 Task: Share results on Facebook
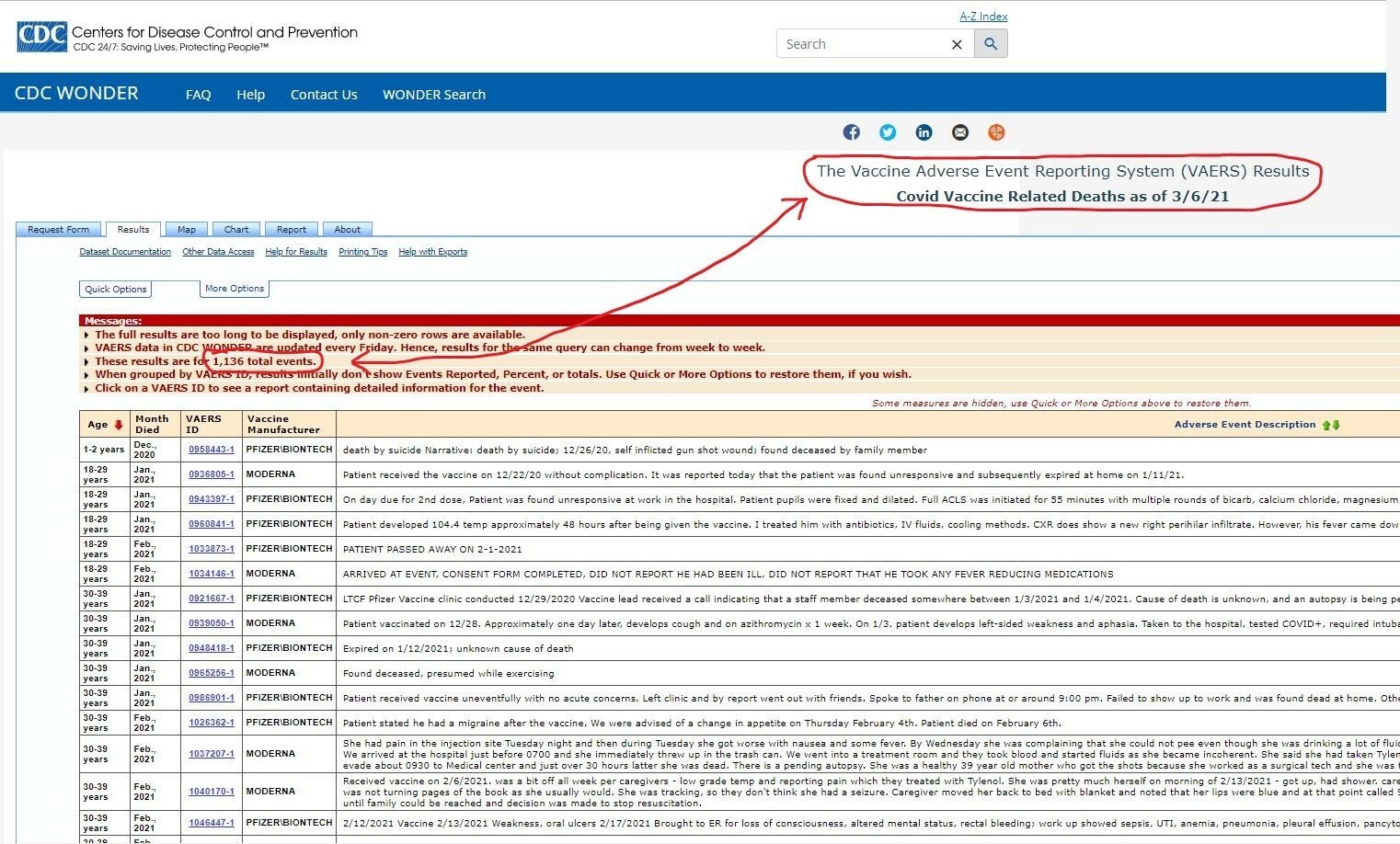pyautogui.click(x=851, y=132)
